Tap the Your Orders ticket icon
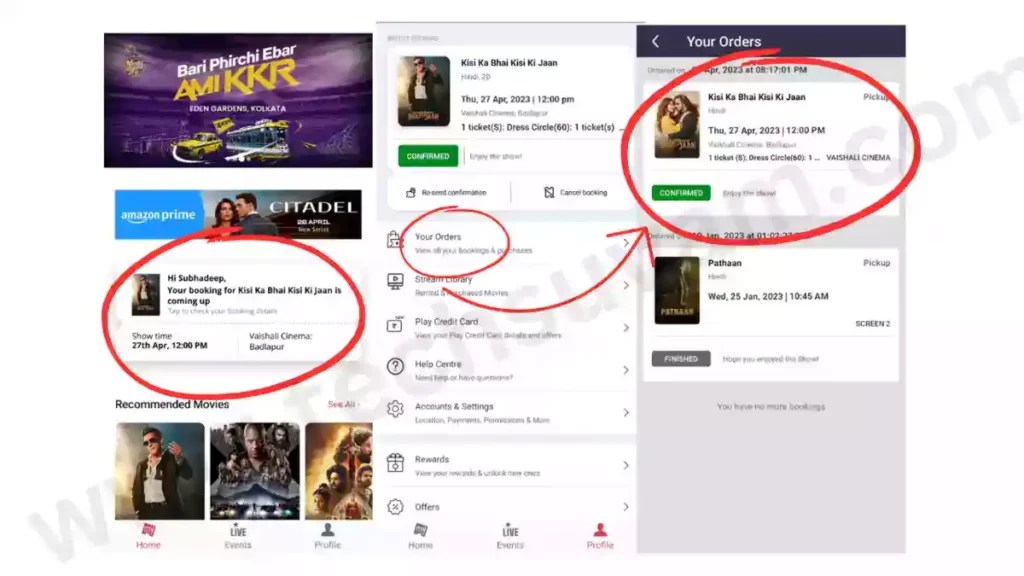Image resolution: width=1024 pixels, height=576 pixels. tap(395, 239)
